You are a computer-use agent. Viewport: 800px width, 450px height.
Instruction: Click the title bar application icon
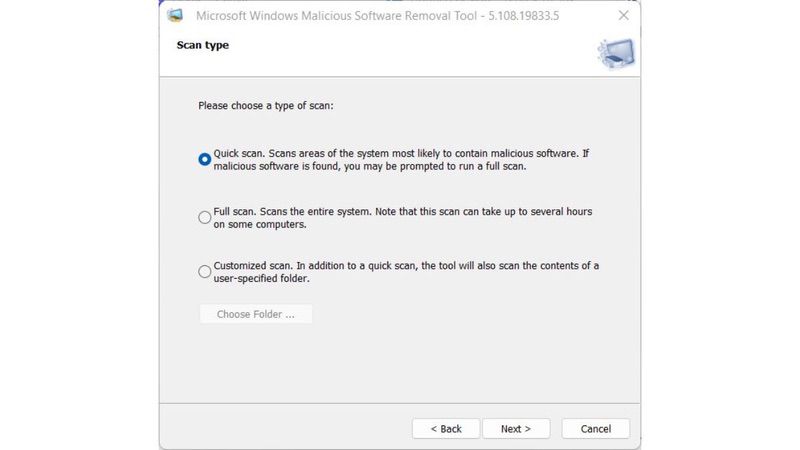(176, 15)
